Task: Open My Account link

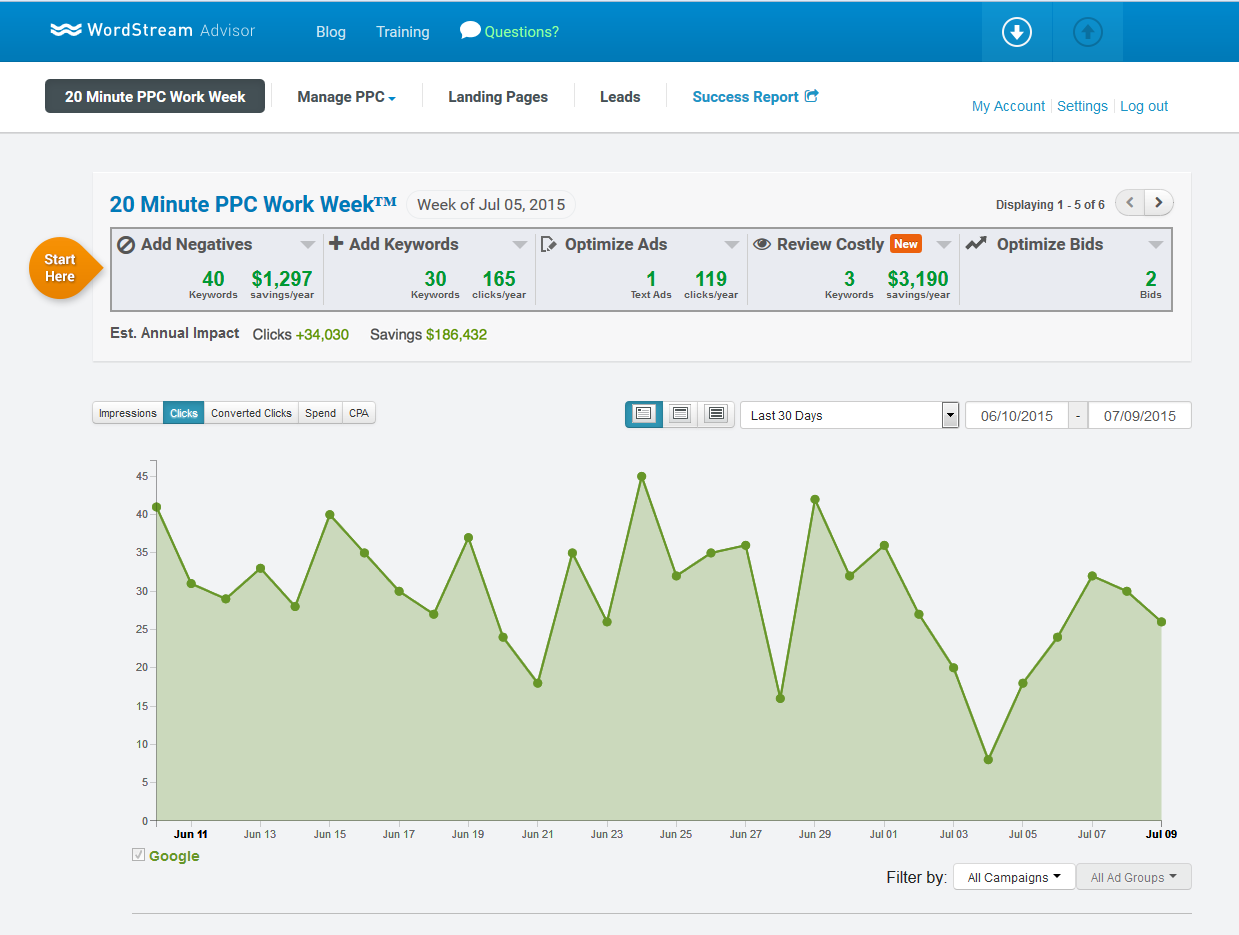Action: pyautogui.click(x=1008, y=106)
